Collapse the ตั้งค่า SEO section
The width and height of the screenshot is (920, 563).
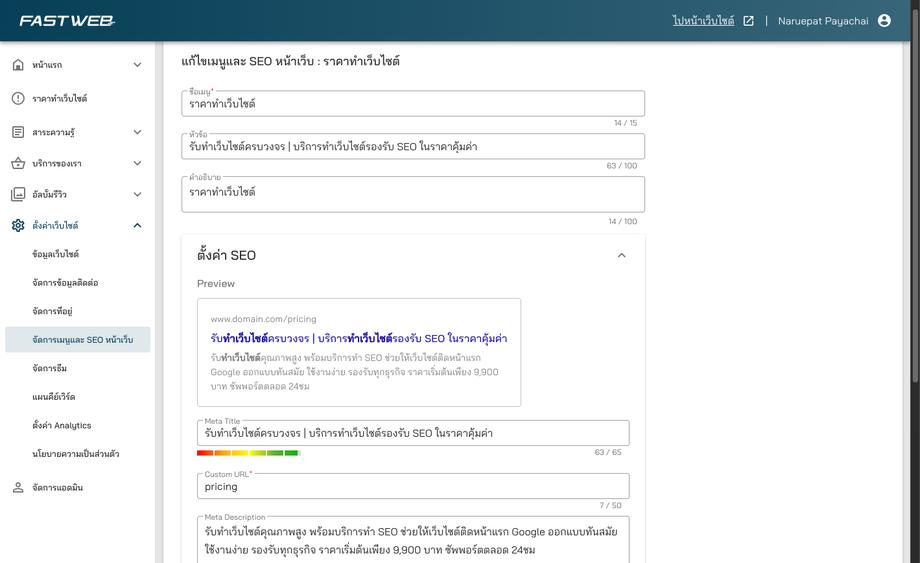point(621,255)
